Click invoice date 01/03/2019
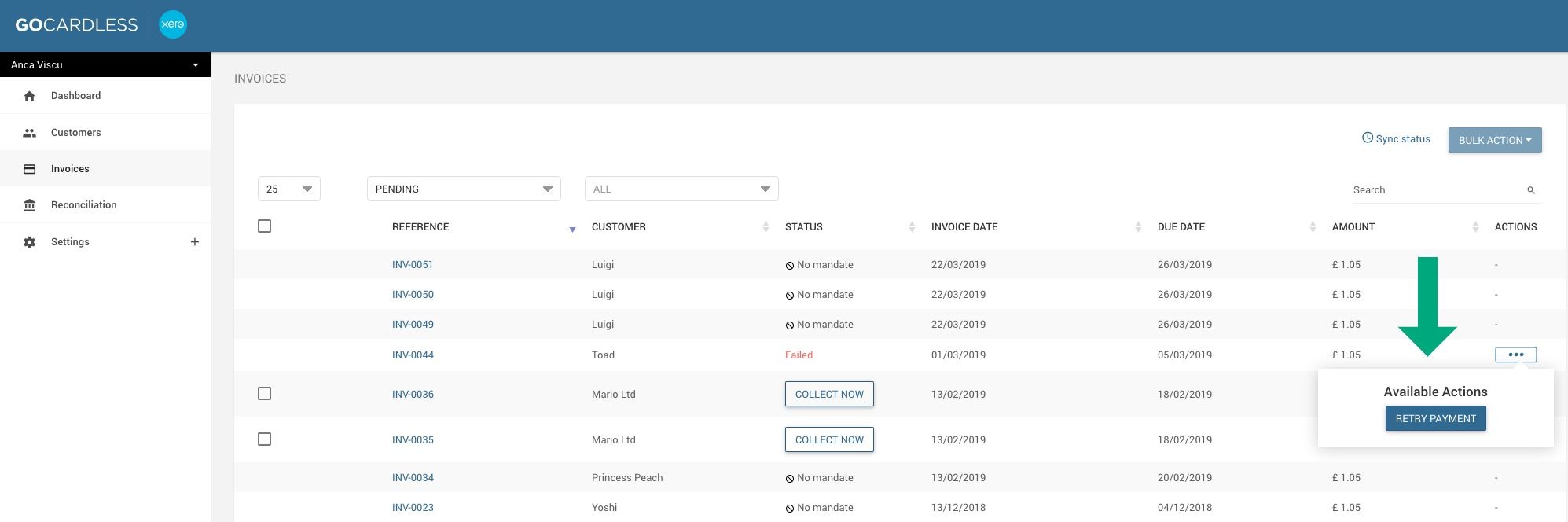 click(958, 355)
